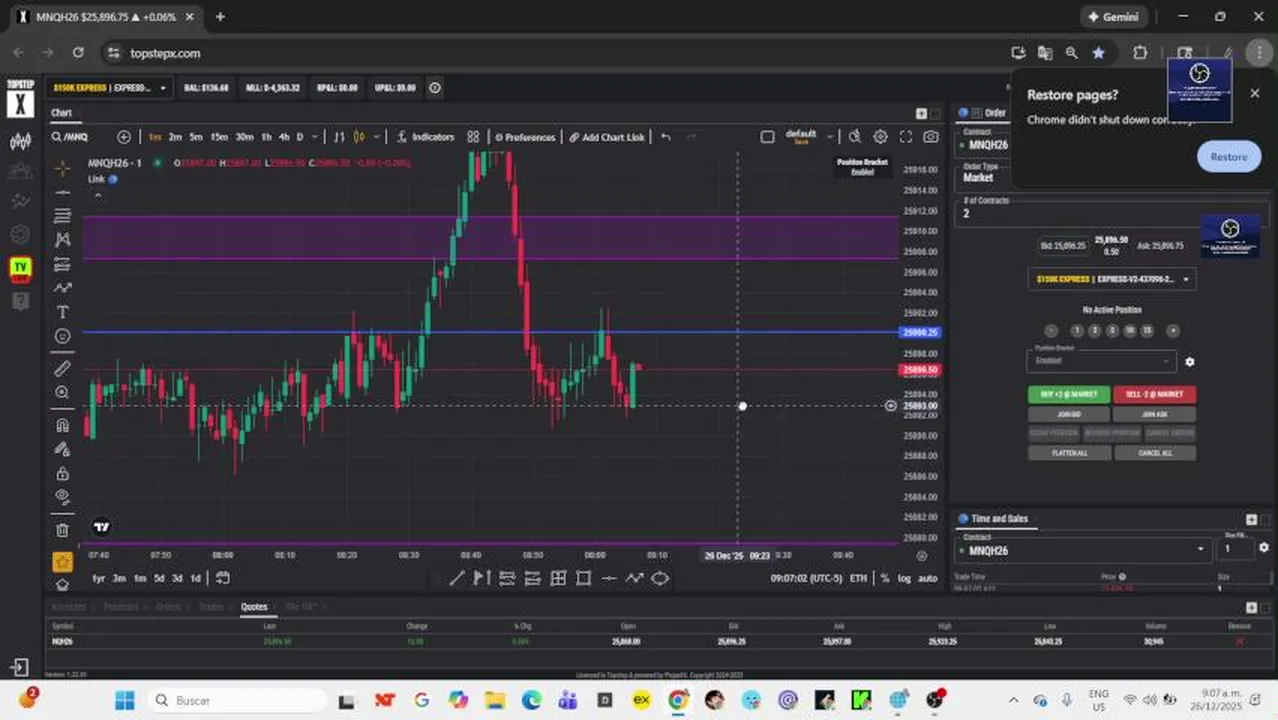Click the JOIN BID button
The width and height of the screenshot is (1278, 720).
(x=1069, y=414)
